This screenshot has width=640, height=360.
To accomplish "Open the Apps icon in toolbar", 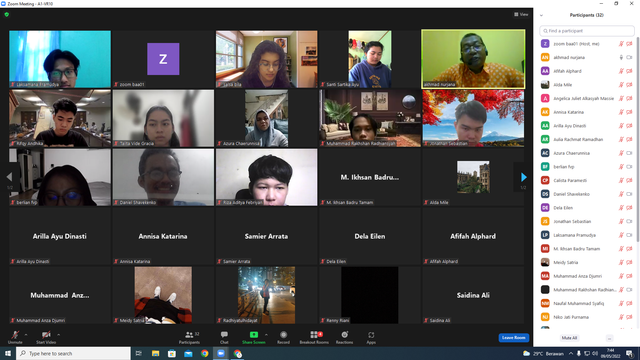I will 371,335.
